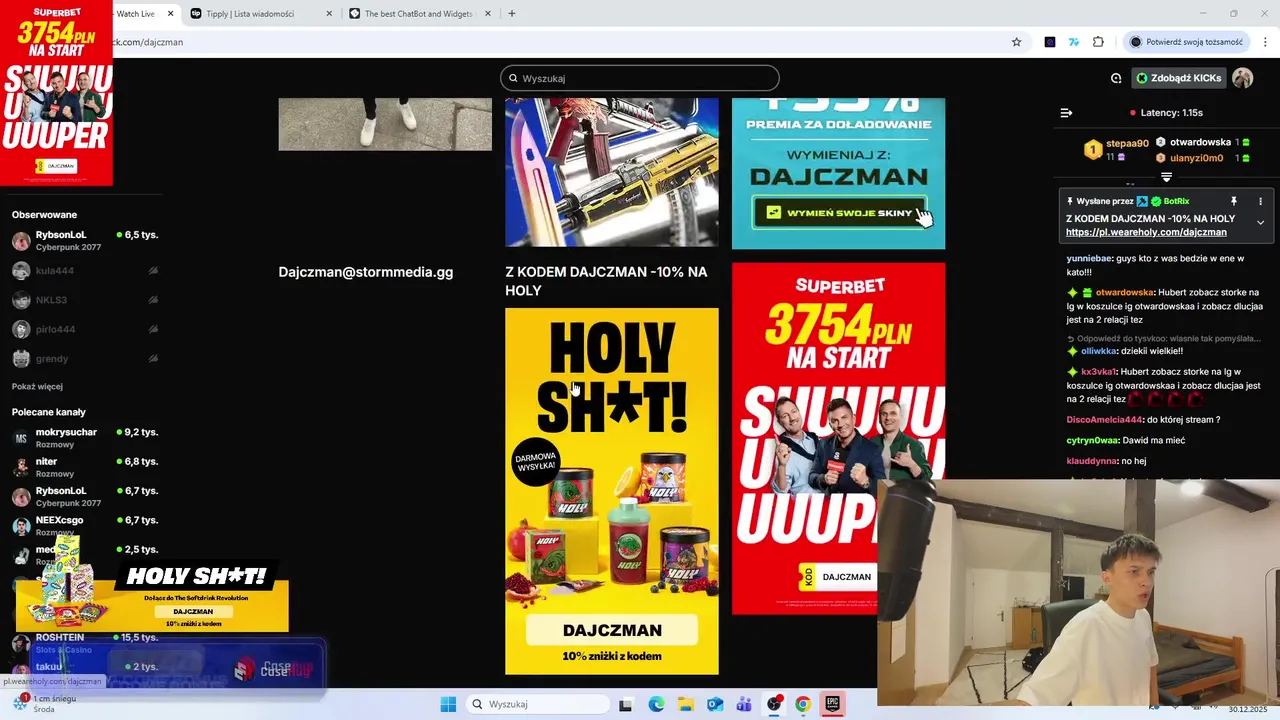Open File Explorer from the taskbar
The image size is (1280, 720).
(685, 704)
